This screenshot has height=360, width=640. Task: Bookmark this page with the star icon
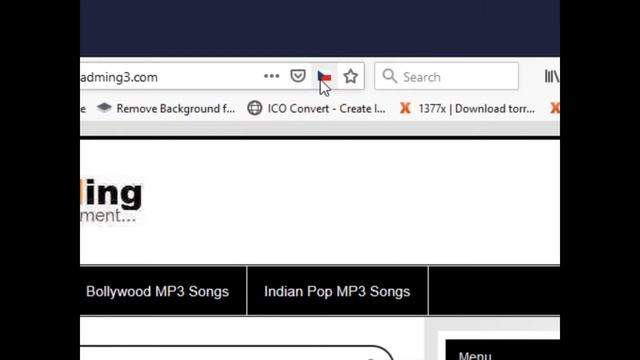click(x=351, y=76)
